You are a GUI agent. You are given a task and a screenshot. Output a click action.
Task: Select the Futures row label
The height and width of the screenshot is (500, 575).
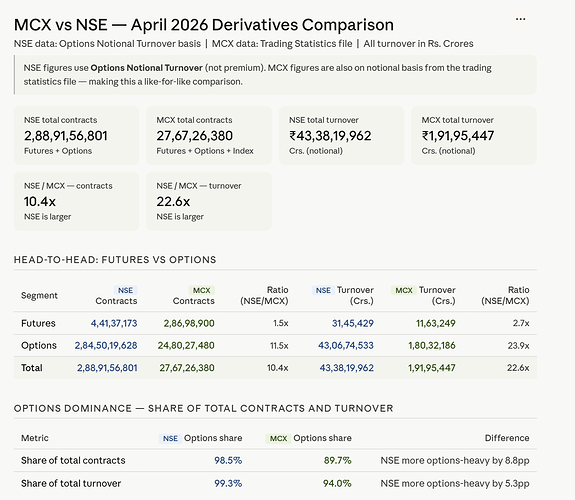click(38, 323)
